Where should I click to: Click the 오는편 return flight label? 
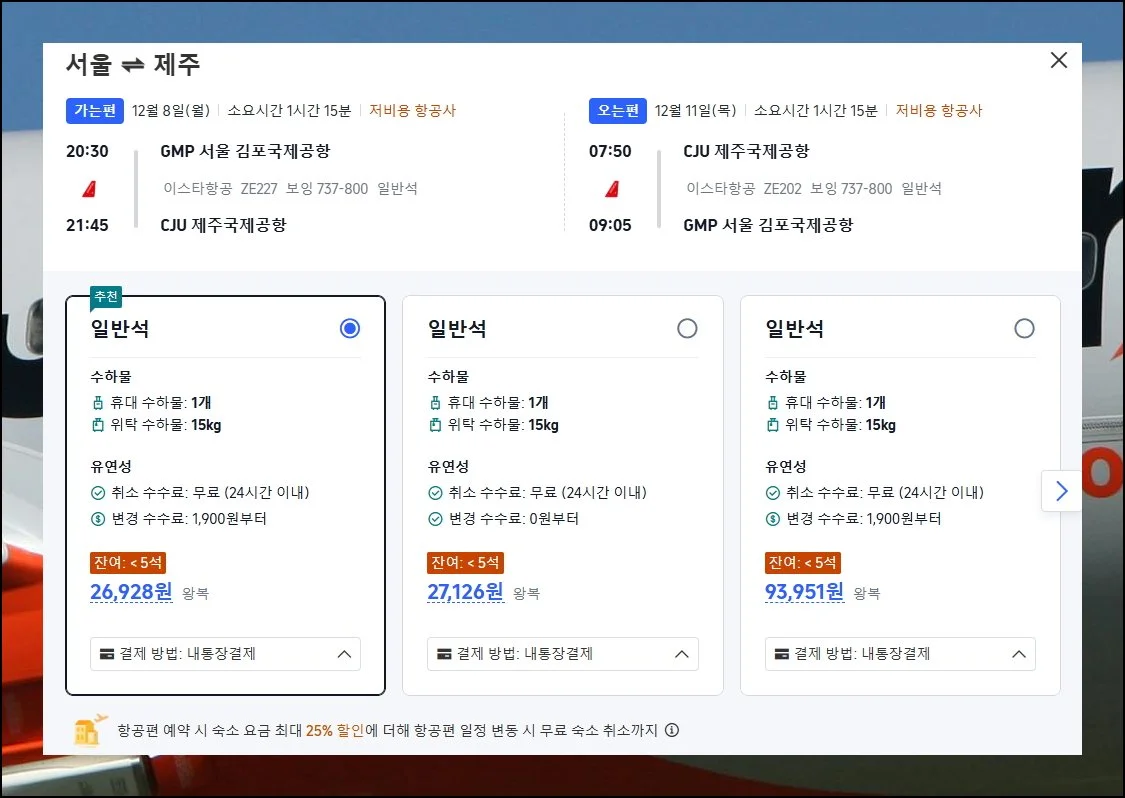point(618,111)
